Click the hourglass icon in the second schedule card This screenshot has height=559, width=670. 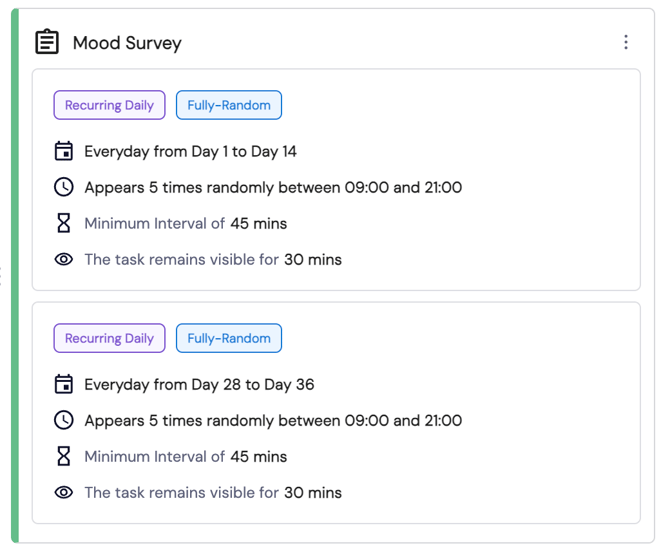[64, 456]
